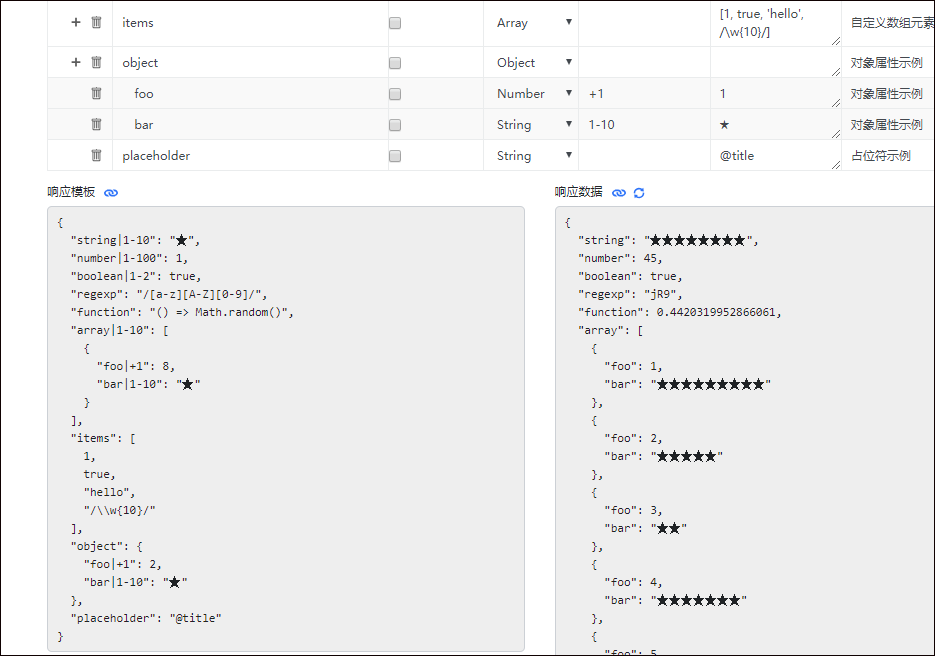The image size is (935, 656).
Task: Check the checkbox in the foo row
Action: click(395, 94)
